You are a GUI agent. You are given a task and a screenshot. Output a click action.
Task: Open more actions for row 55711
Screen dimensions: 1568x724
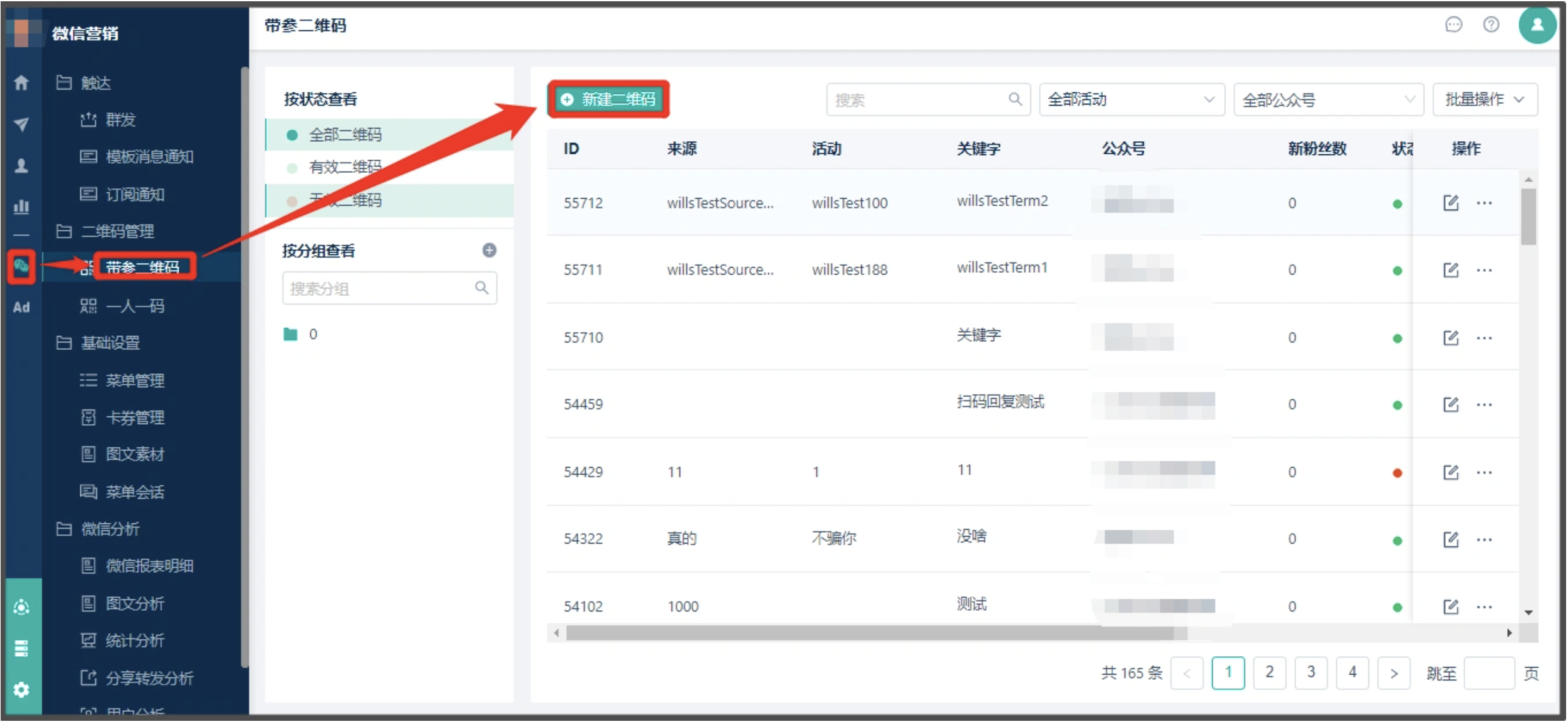1484,270
